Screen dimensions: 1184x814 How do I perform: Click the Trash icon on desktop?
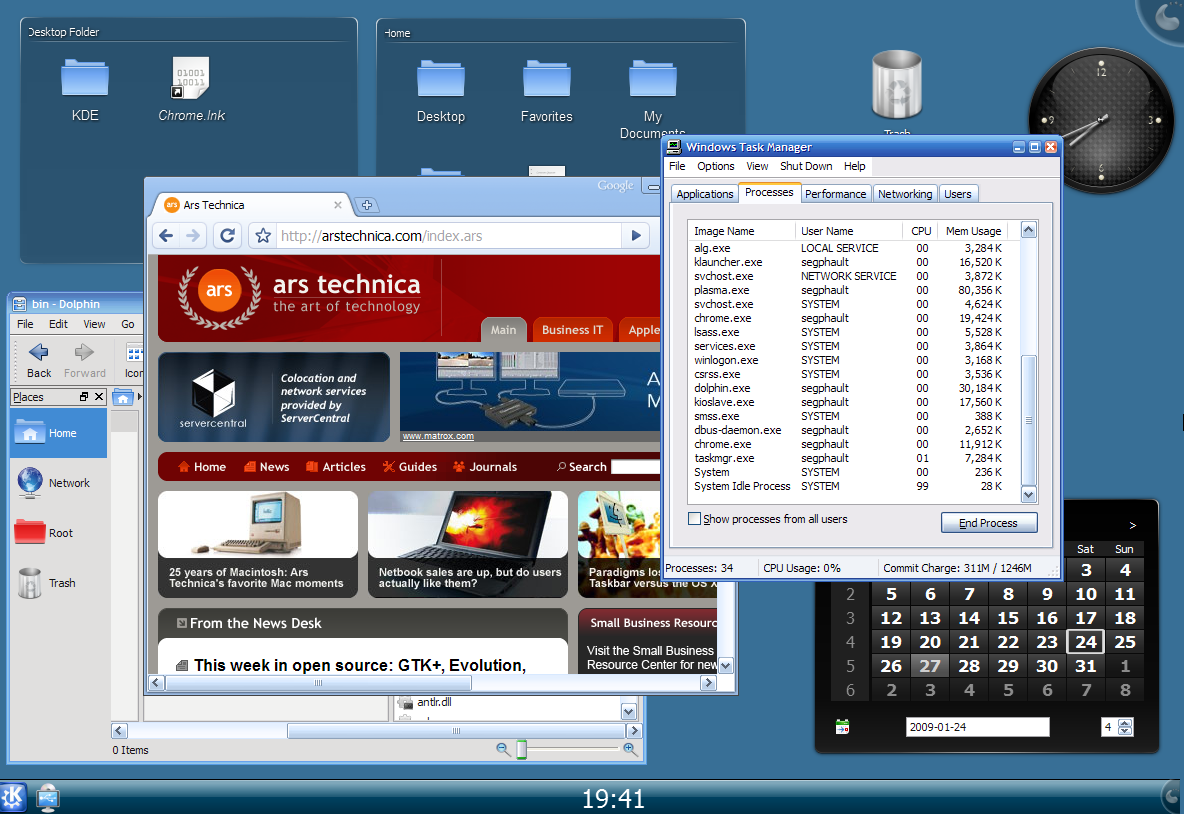click(x=897, y=85)
